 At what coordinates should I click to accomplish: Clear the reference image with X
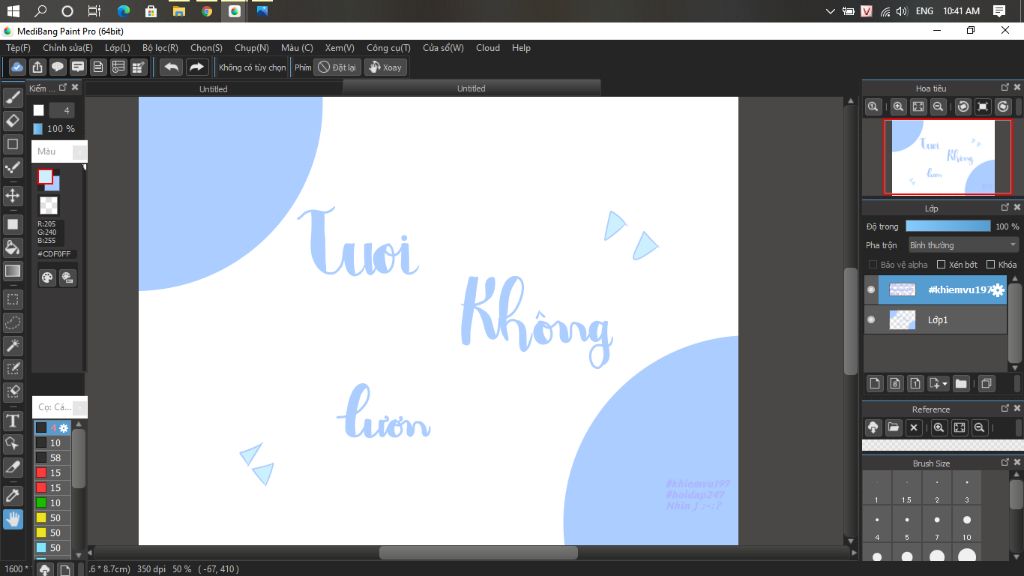914,428
